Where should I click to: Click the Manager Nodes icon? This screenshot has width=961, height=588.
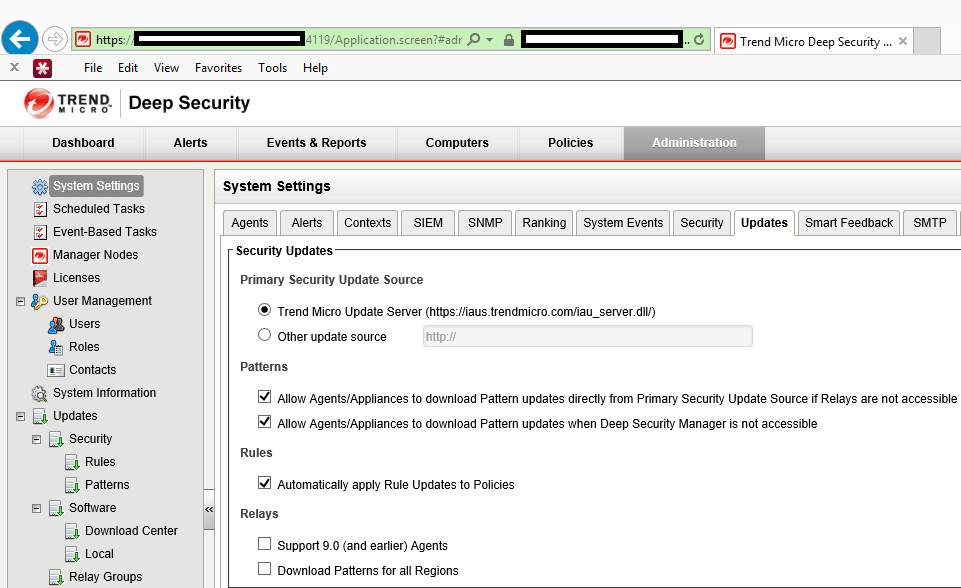[40, 255]
